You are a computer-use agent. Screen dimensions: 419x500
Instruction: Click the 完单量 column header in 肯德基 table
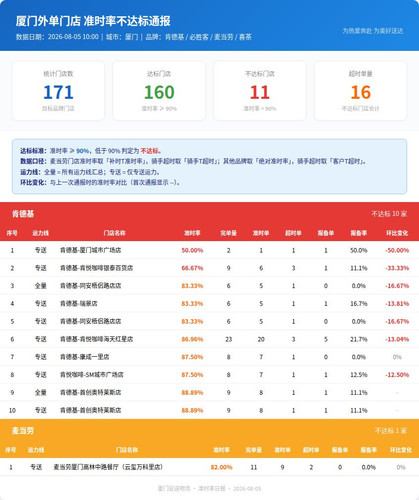(228, 233)
